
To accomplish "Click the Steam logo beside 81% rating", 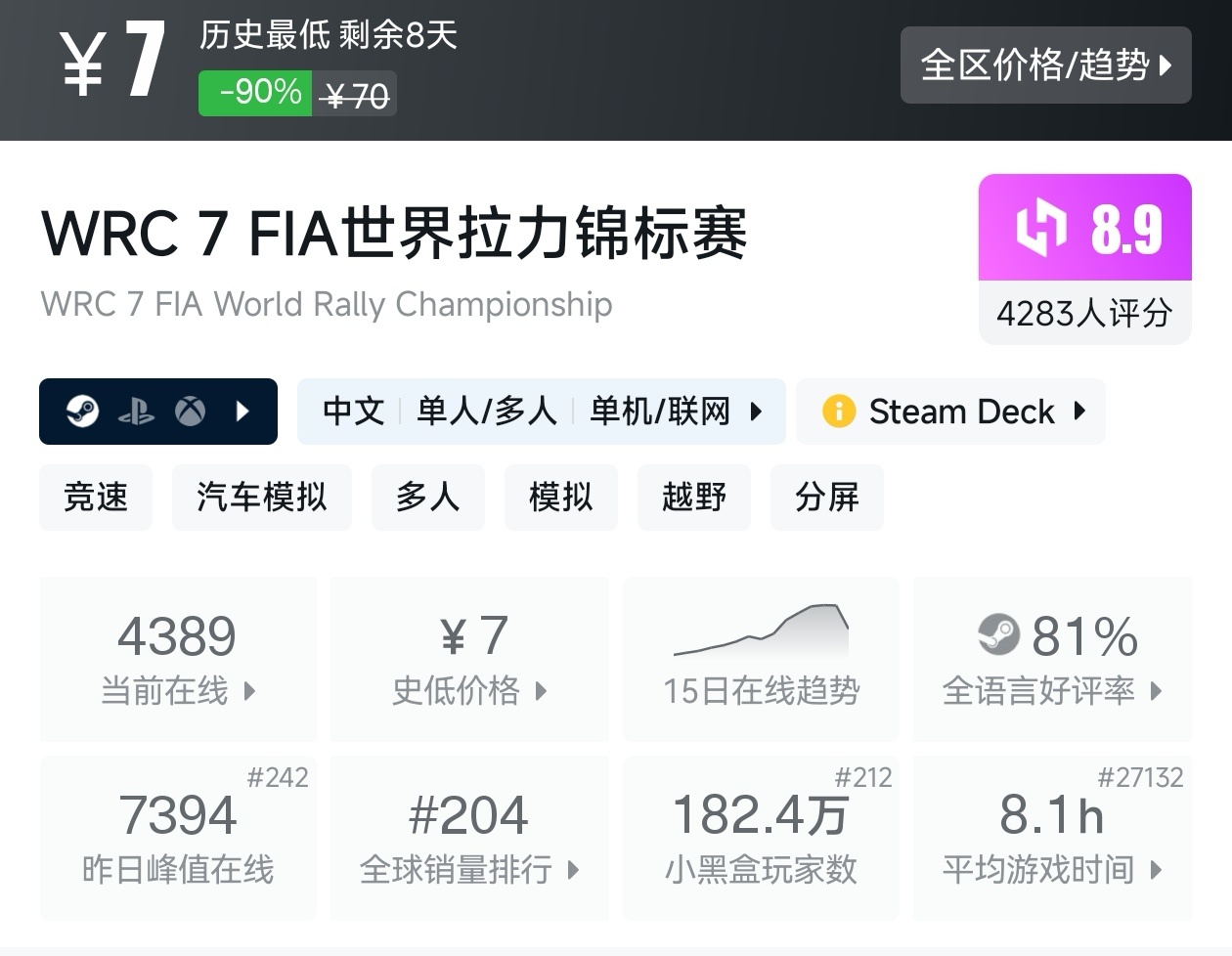I will 998,635.
